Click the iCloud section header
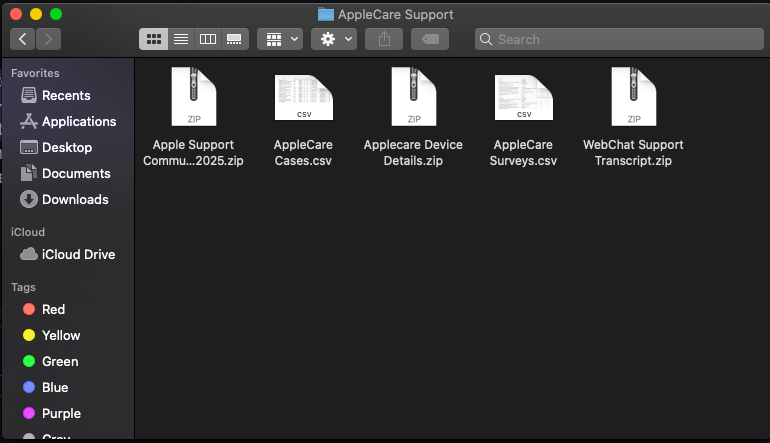The width and height of the screenshot is (770, 443). pos(28,232)
